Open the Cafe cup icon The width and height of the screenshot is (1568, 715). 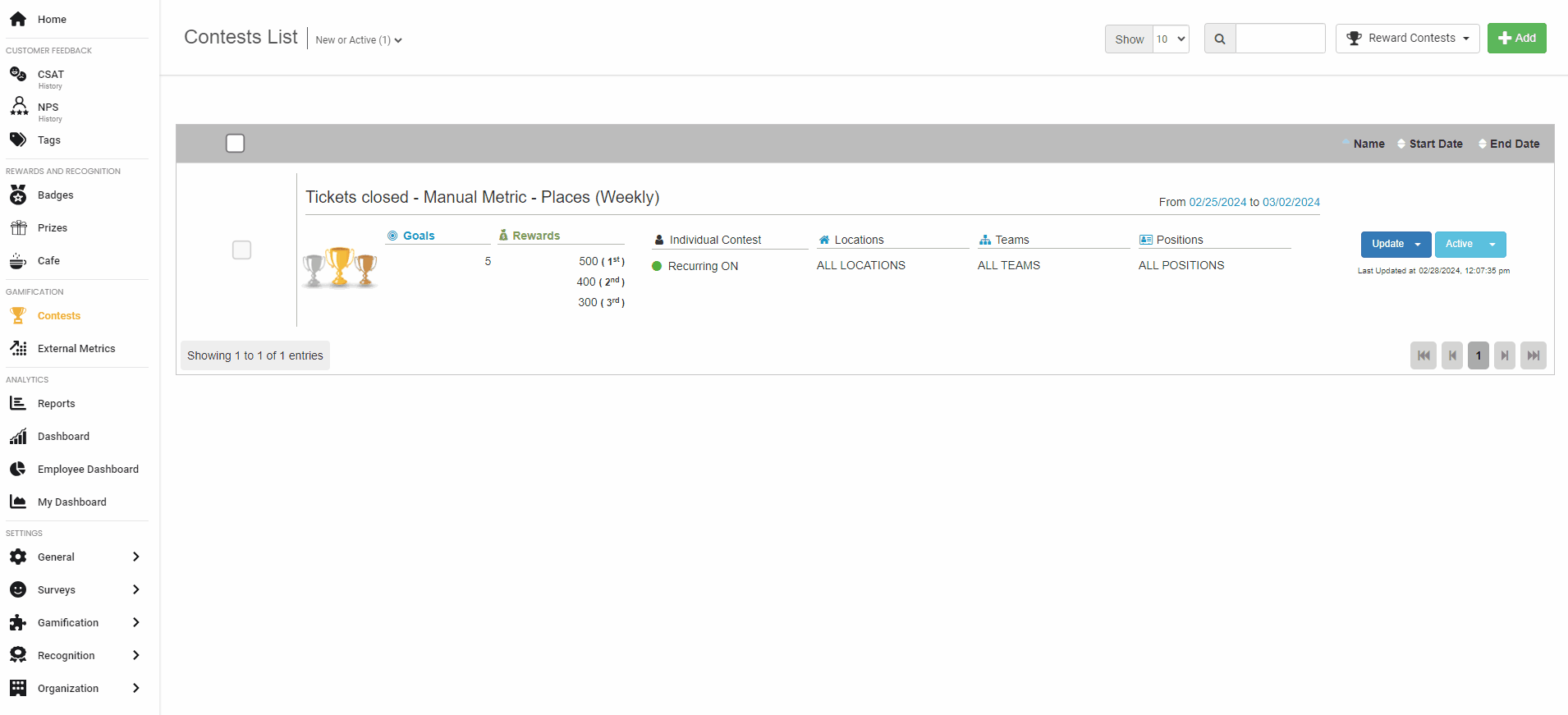(x=18, y=261)
